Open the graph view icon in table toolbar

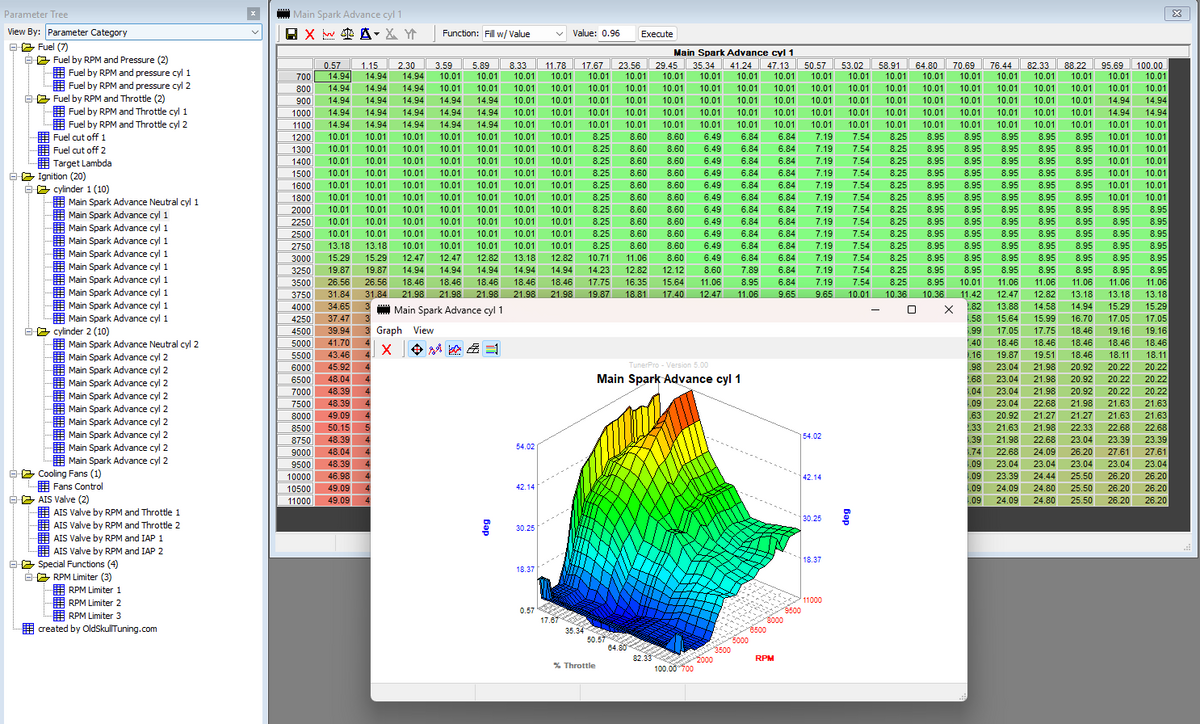pyautogui.click(x=327, y=34)
